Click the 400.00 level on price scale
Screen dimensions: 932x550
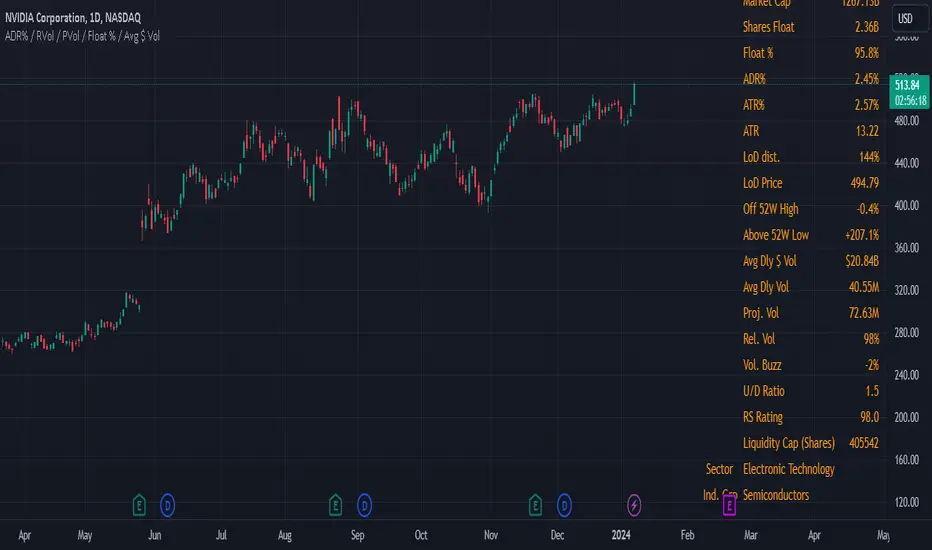point(907,206)
